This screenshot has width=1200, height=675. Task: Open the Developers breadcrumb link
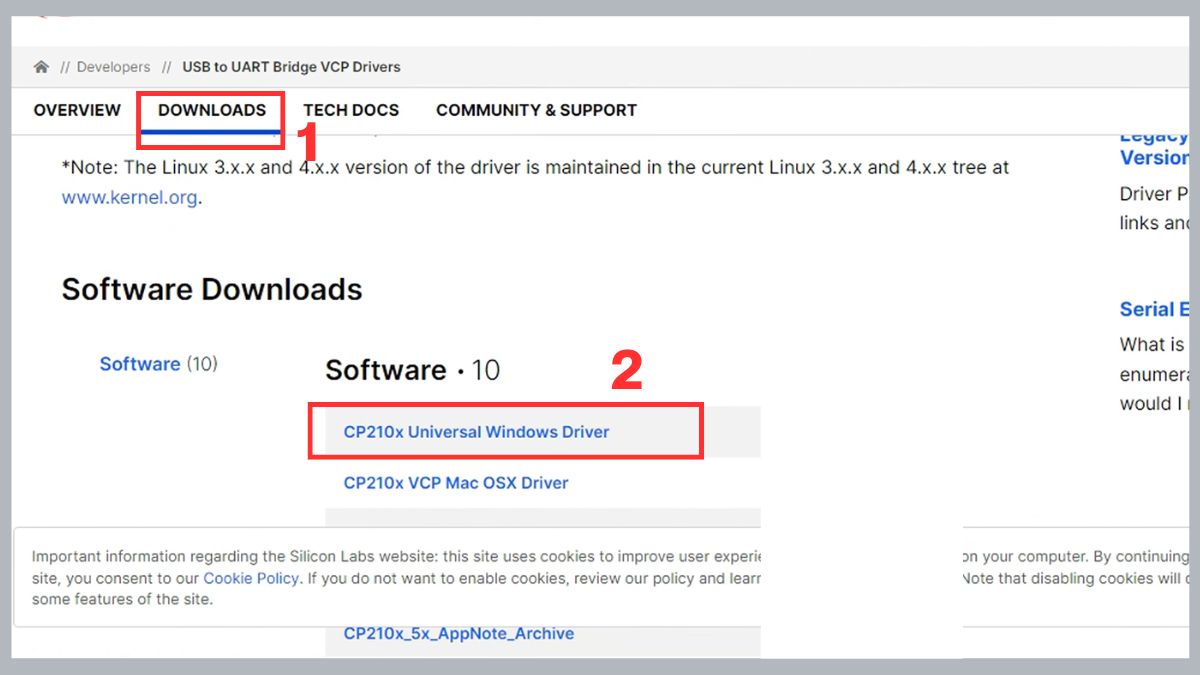click(x=113, y=67)
